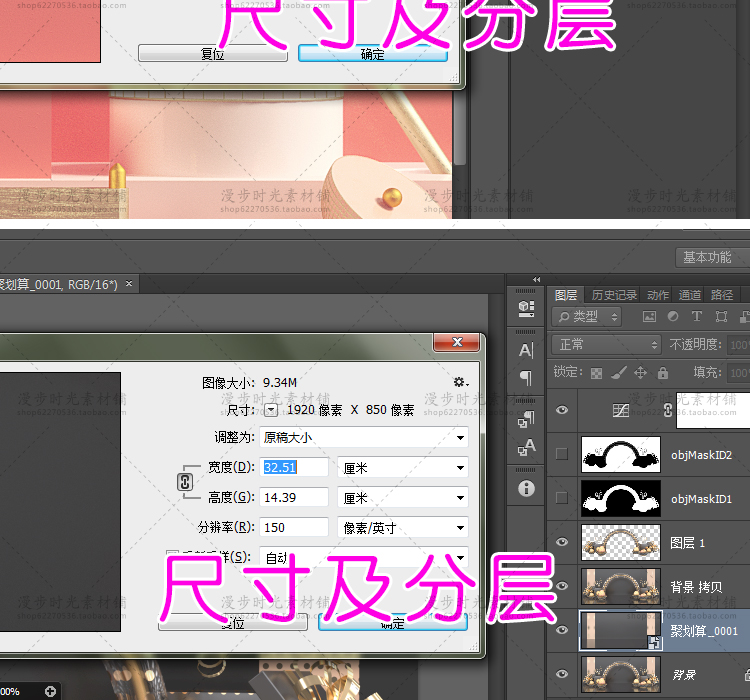Click the 基本功能 workspace button

pyautogui.click(x=708, y=257)
